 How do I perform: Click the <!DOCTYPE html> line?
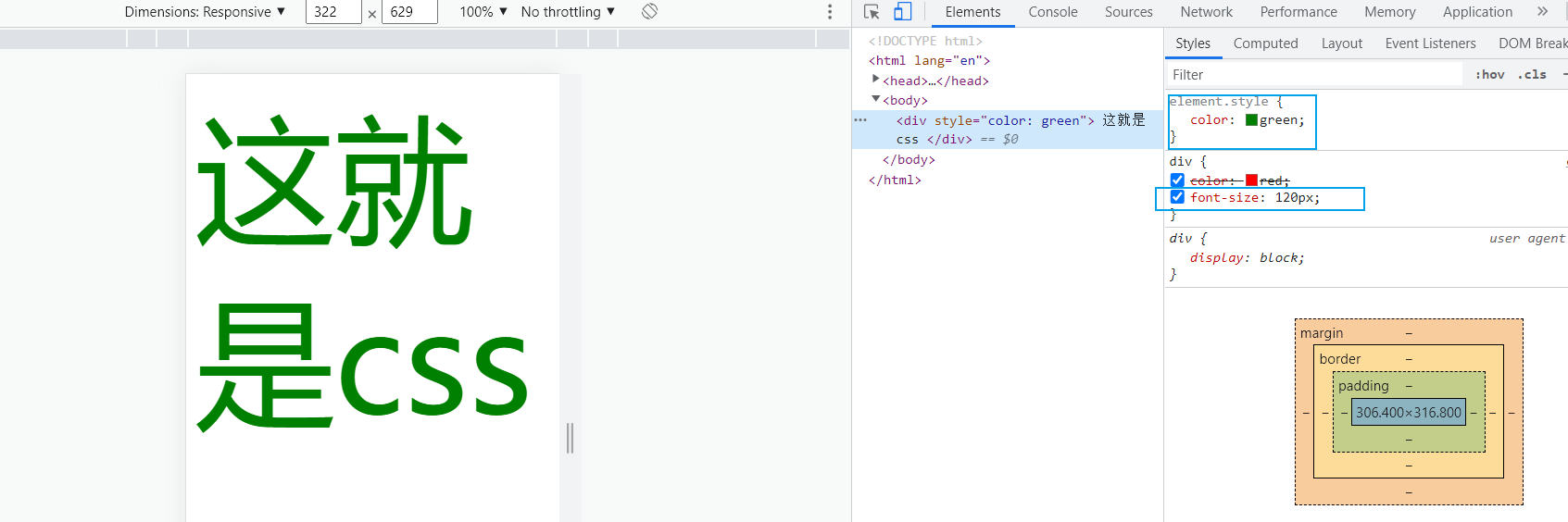925,41
